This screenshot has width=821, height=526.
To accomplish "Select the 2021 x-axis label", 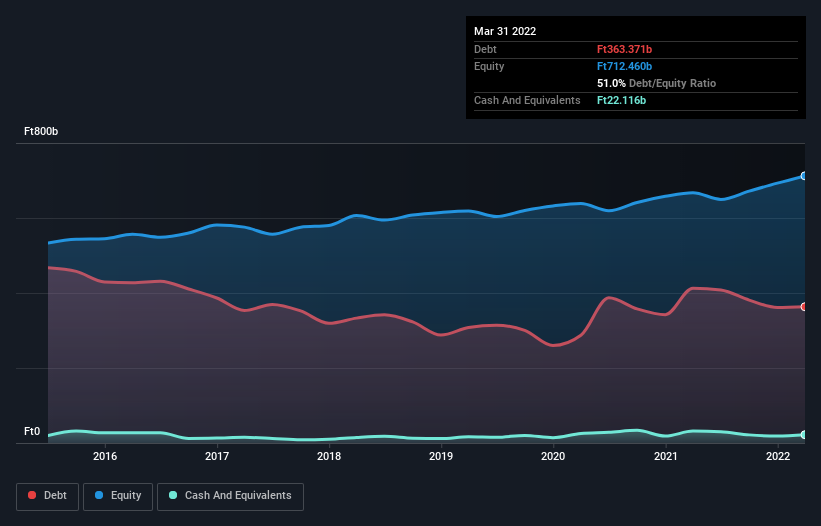I will pos(665,456).
